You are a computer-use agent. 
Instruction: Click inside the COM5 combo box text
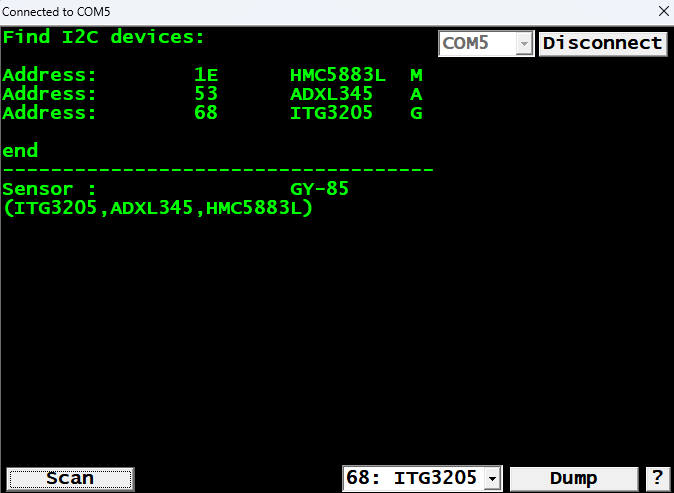point(477,43)
